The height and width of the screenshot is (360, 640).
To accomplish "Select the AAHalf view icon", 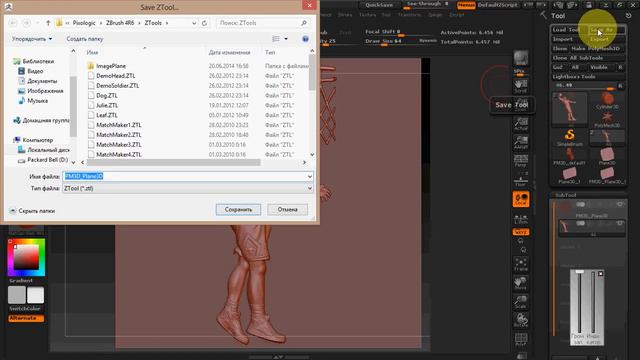I will click(x=521, y=142).
